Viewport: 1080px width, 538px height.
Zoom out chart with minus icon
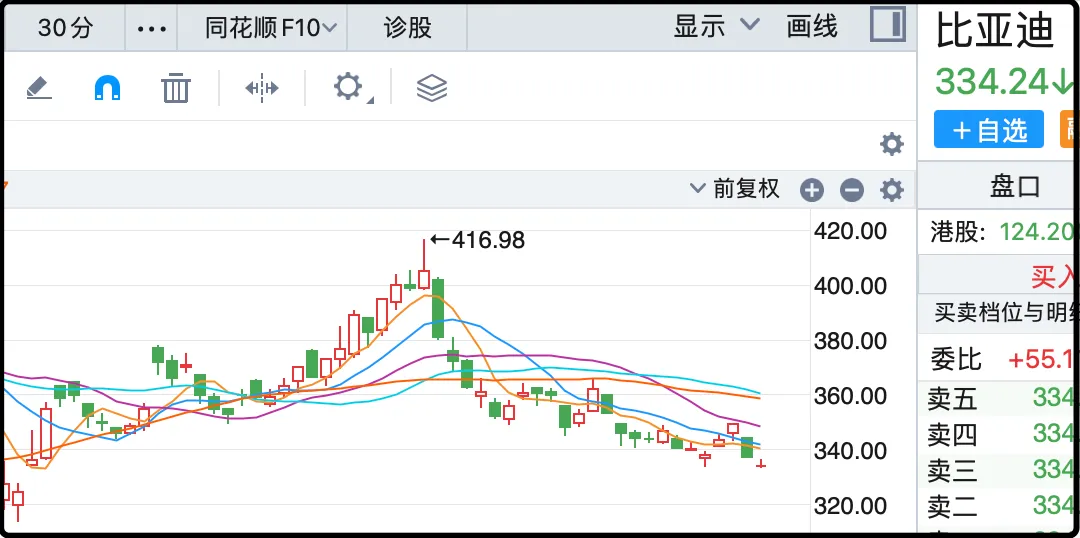851,190
